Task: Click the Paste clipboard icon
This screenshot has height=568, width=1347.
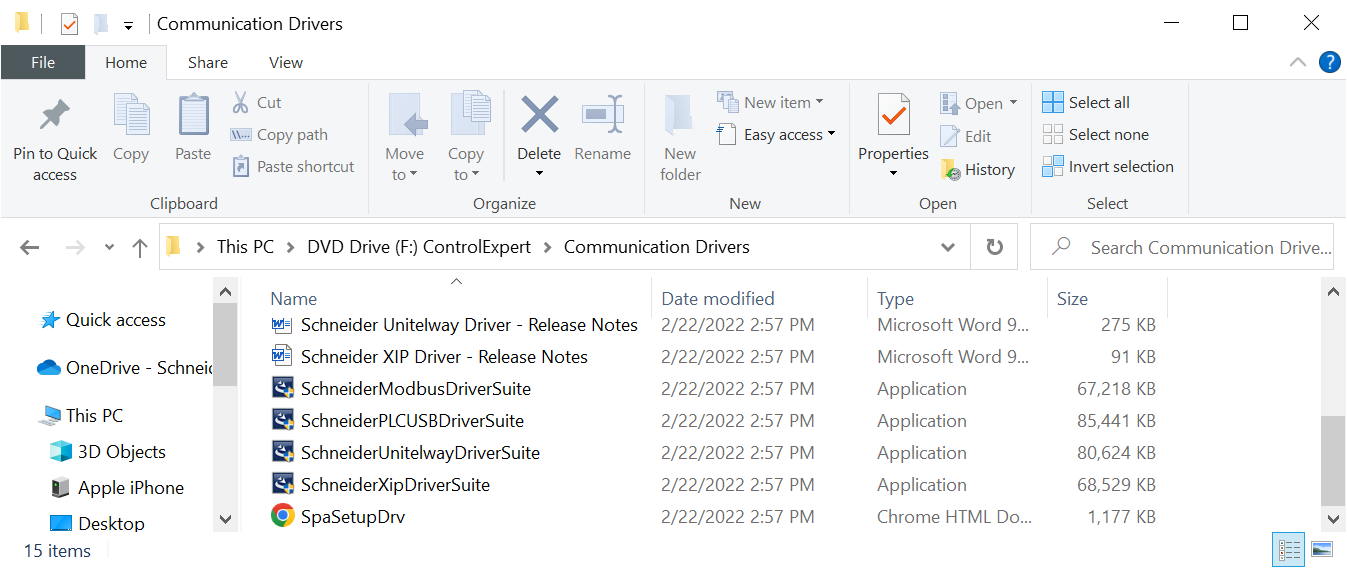Action: pyautogui.click(x=193, y=114)
